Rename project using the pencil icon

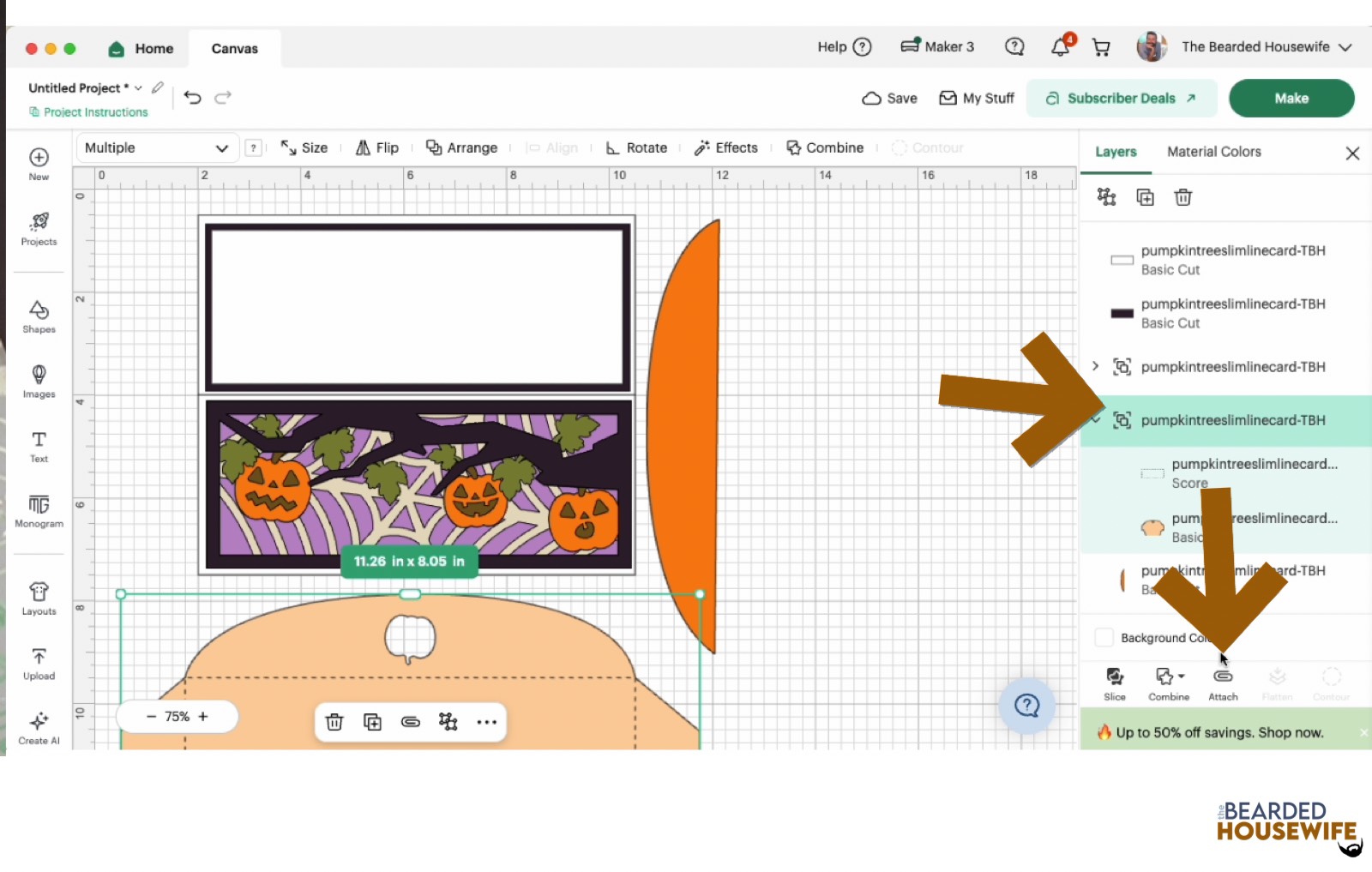pos(158,87)
